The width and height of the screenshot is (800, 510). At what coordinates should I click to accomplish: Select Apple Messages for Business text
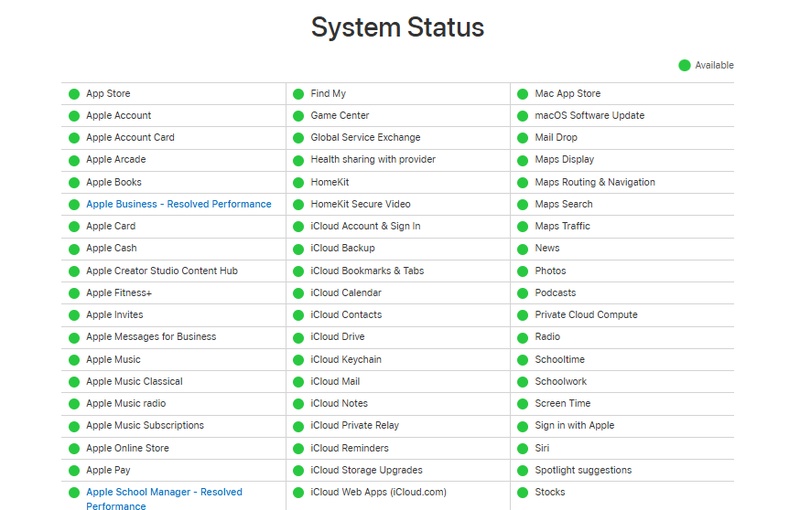(151, 337)
